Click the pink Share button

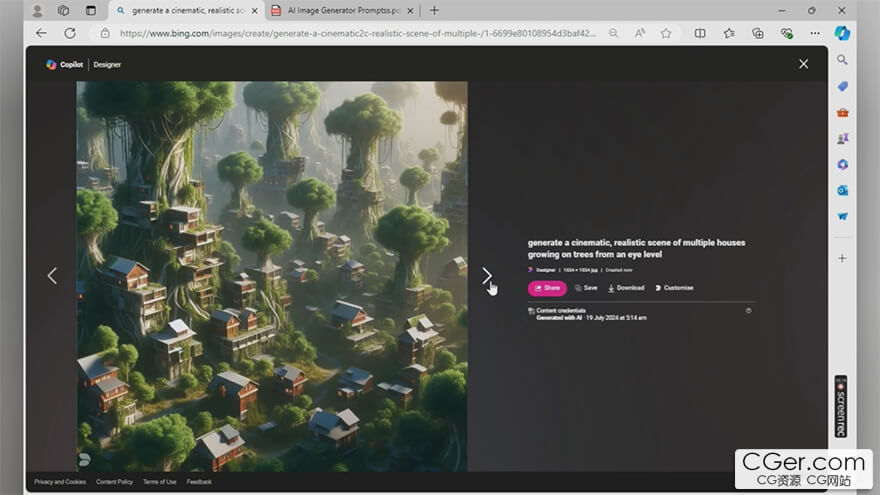click(547, 288)
